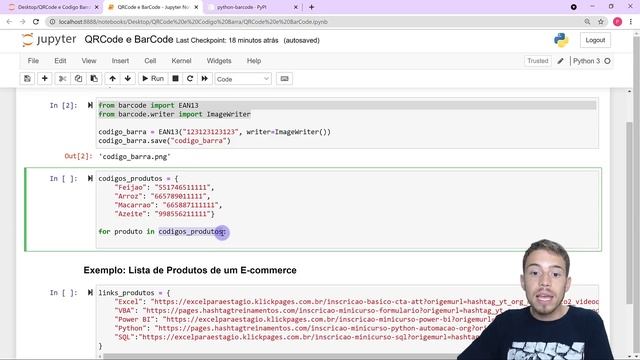Click the Trusted notebook indicator
This screenshot has height=360, width=640.
click(x=538, y=61)
